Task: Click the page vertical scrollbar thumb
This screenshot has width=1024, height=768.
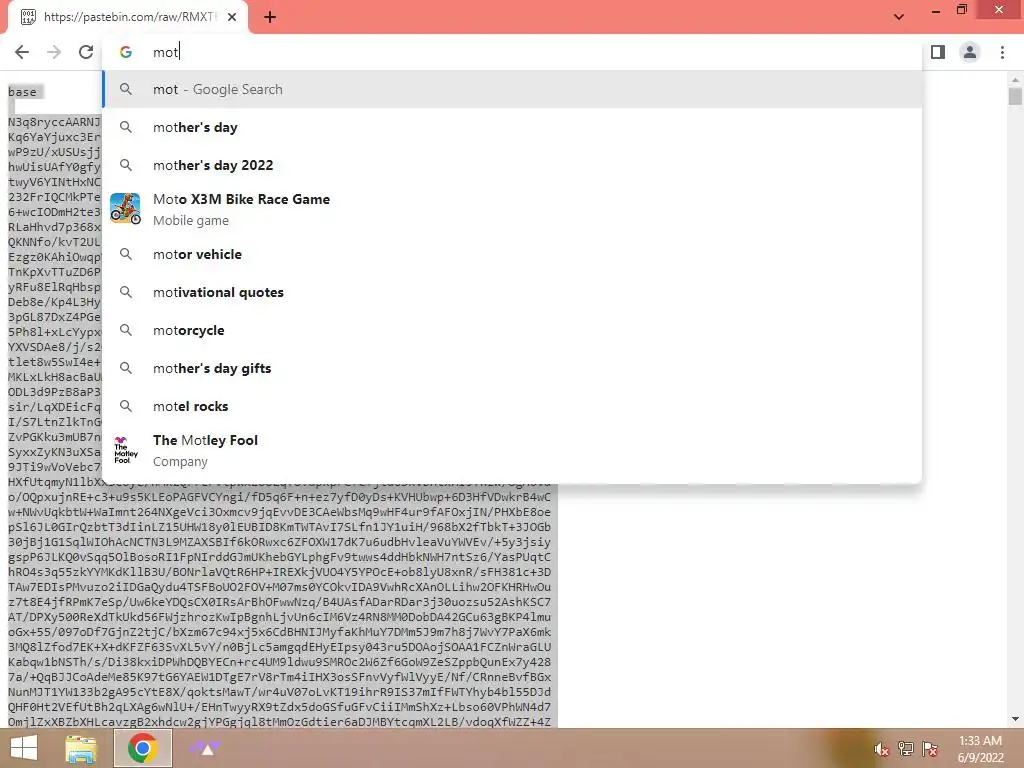Action: point(1015,95)
